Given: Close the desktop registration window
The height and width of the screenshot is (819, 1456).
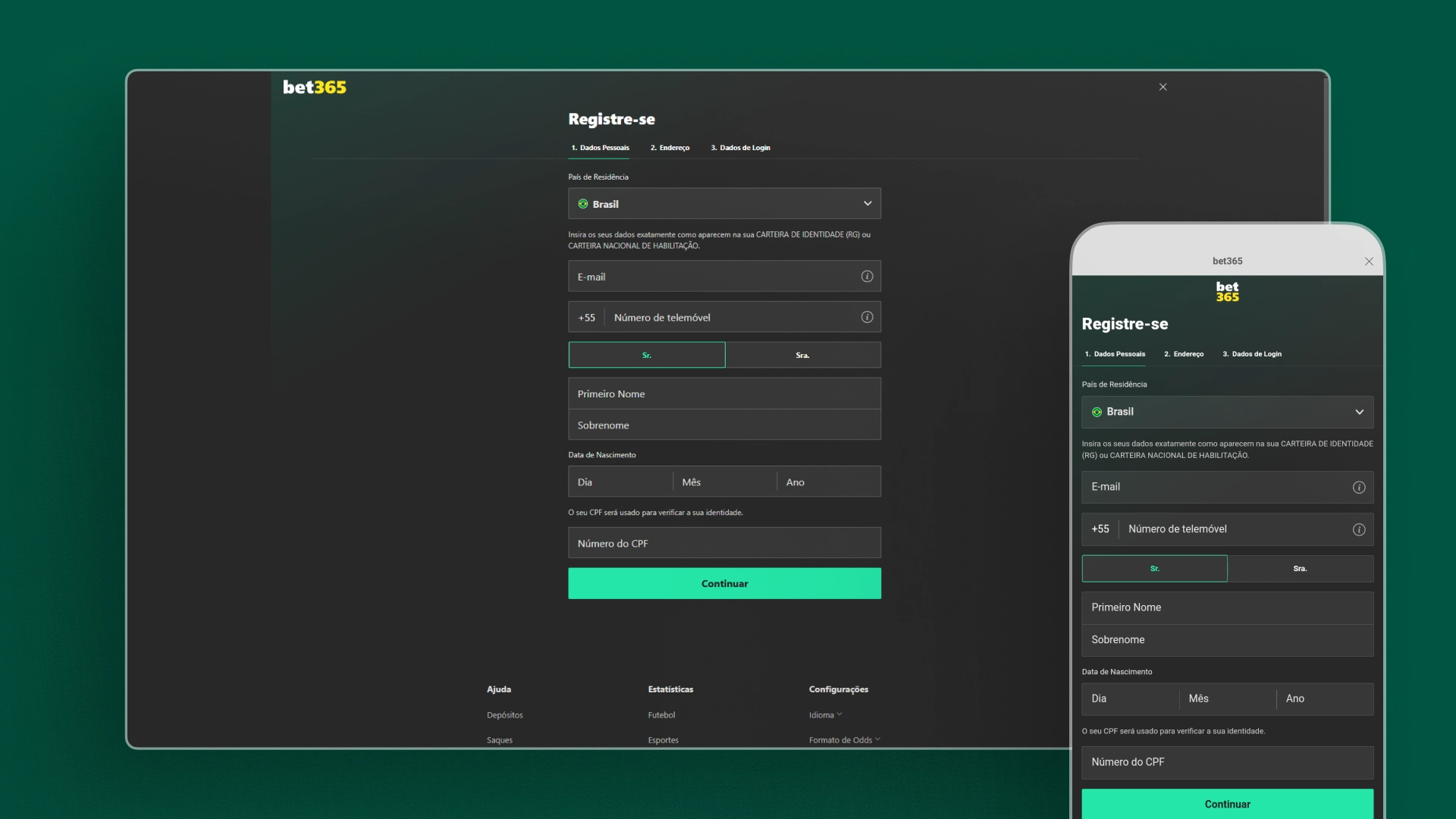Looking at the screenshot, I should (x=1163, y=87).
